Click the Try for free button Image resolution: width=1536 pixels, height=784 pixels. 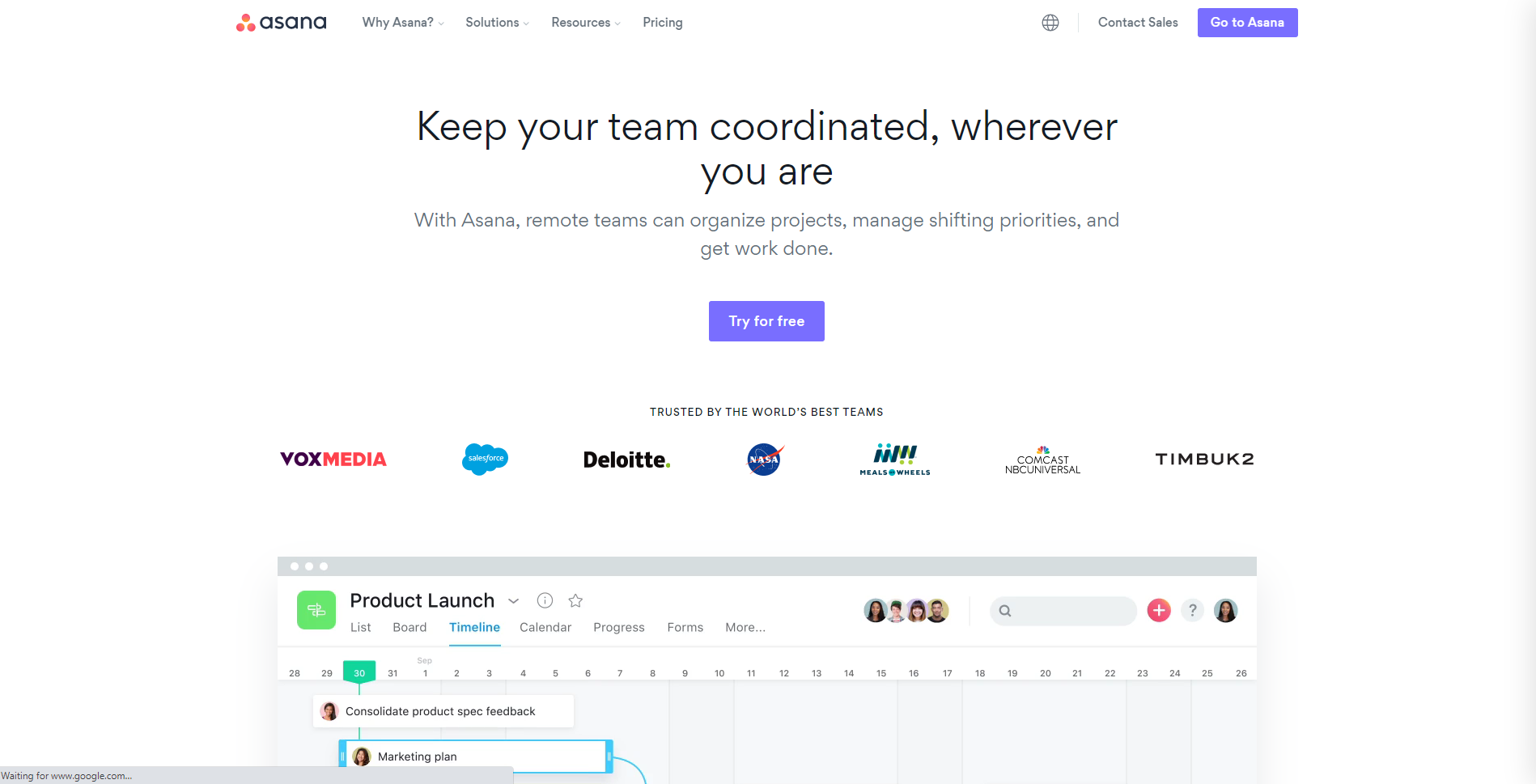[766, 321]
